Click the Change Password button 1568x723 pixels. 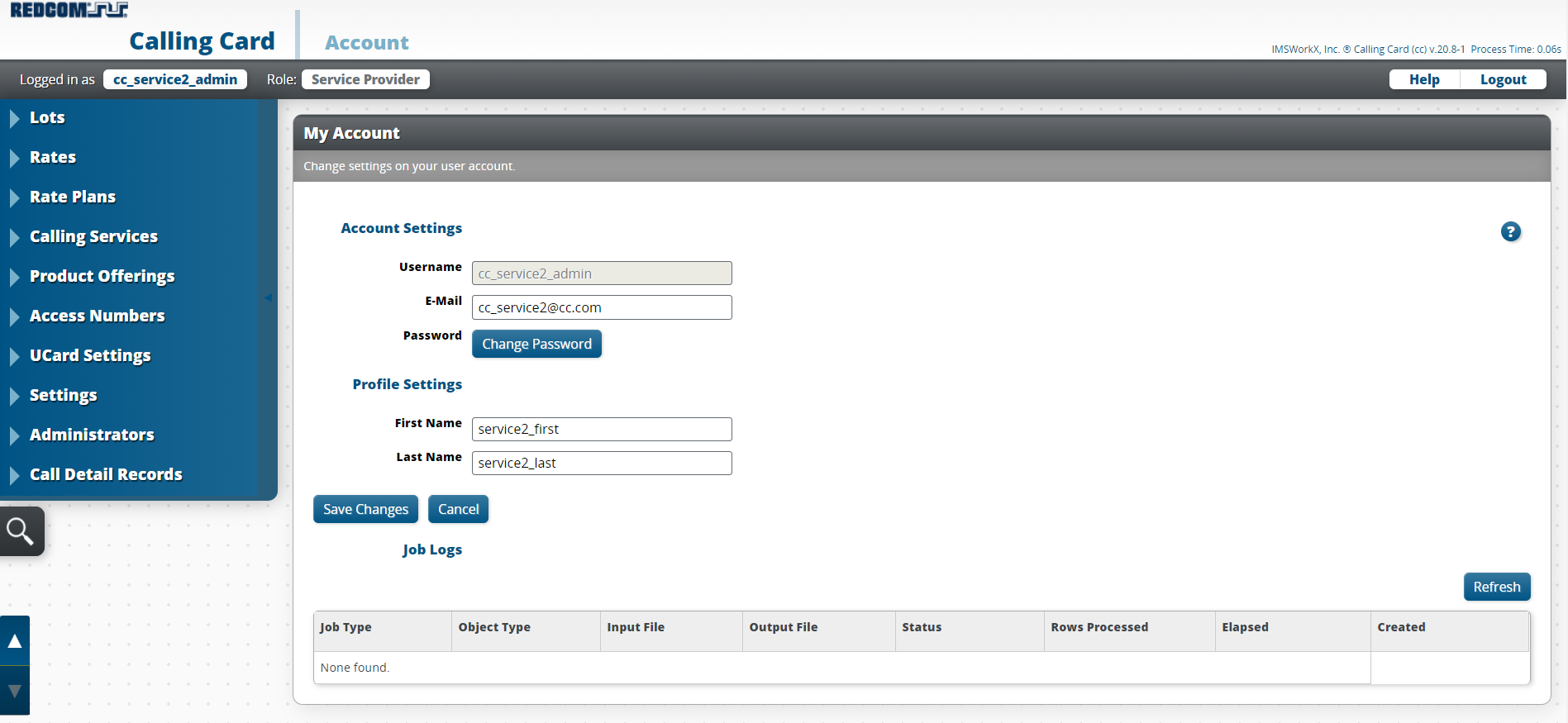(536, 344)
